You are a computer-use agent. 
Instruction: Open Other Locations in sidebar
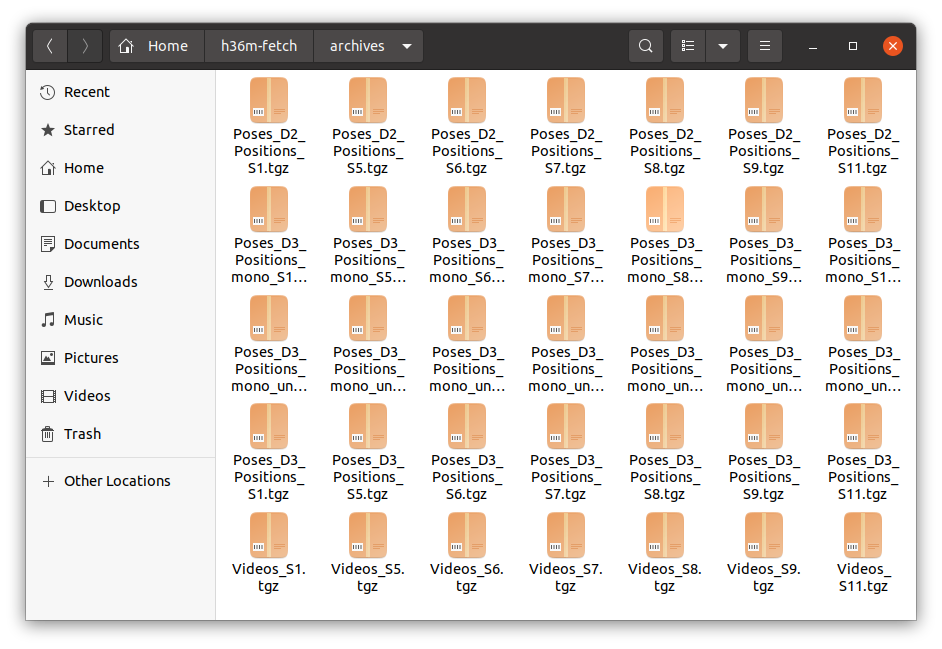point(120,481)
